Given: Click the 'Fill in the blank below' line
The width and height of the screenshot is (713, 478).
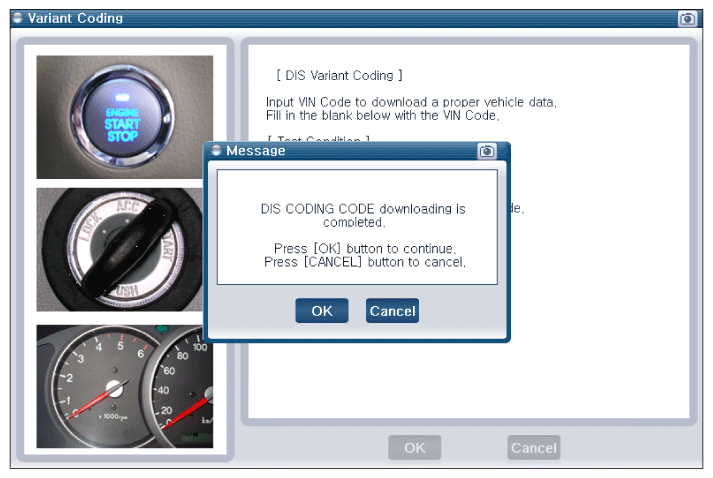Looking at the screenshot, I should coord(382,116).
